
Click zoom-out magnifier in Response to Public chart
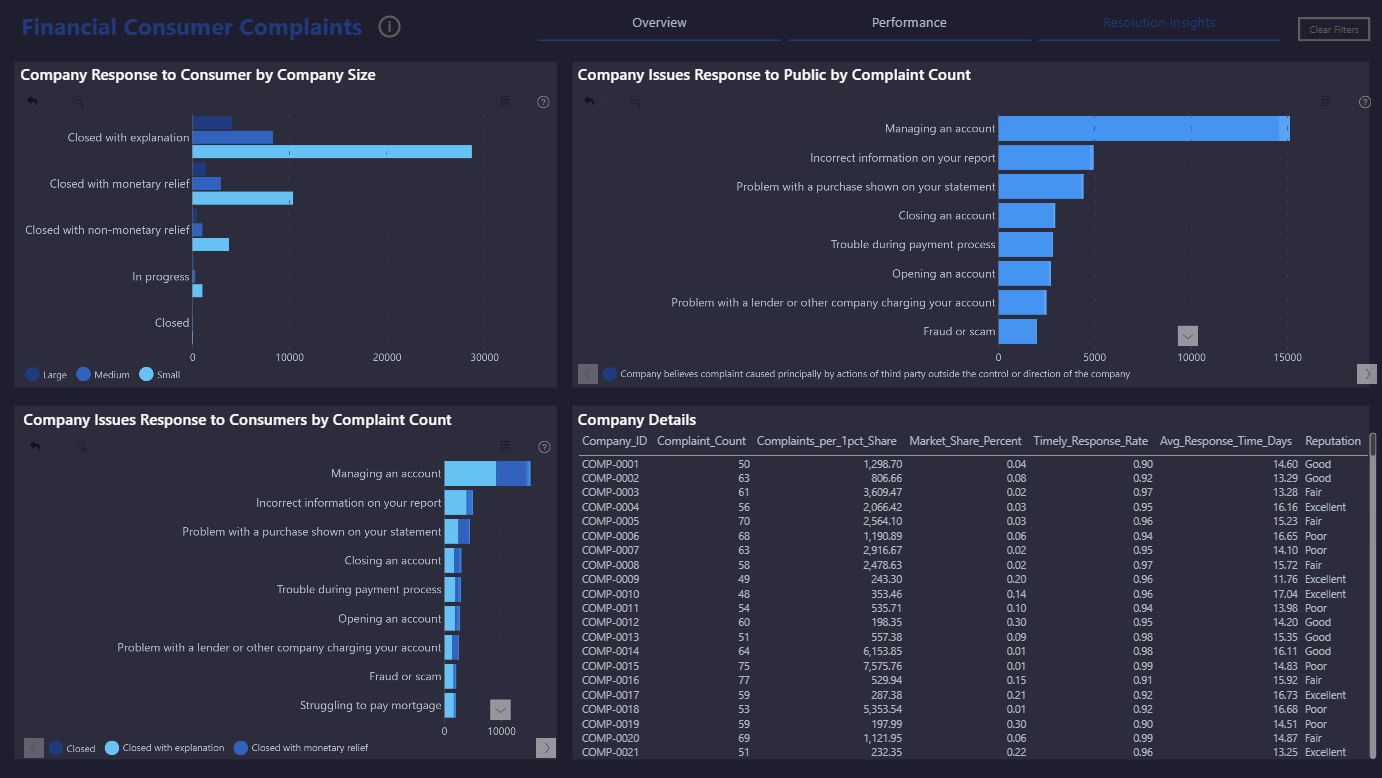click(635, 101)
